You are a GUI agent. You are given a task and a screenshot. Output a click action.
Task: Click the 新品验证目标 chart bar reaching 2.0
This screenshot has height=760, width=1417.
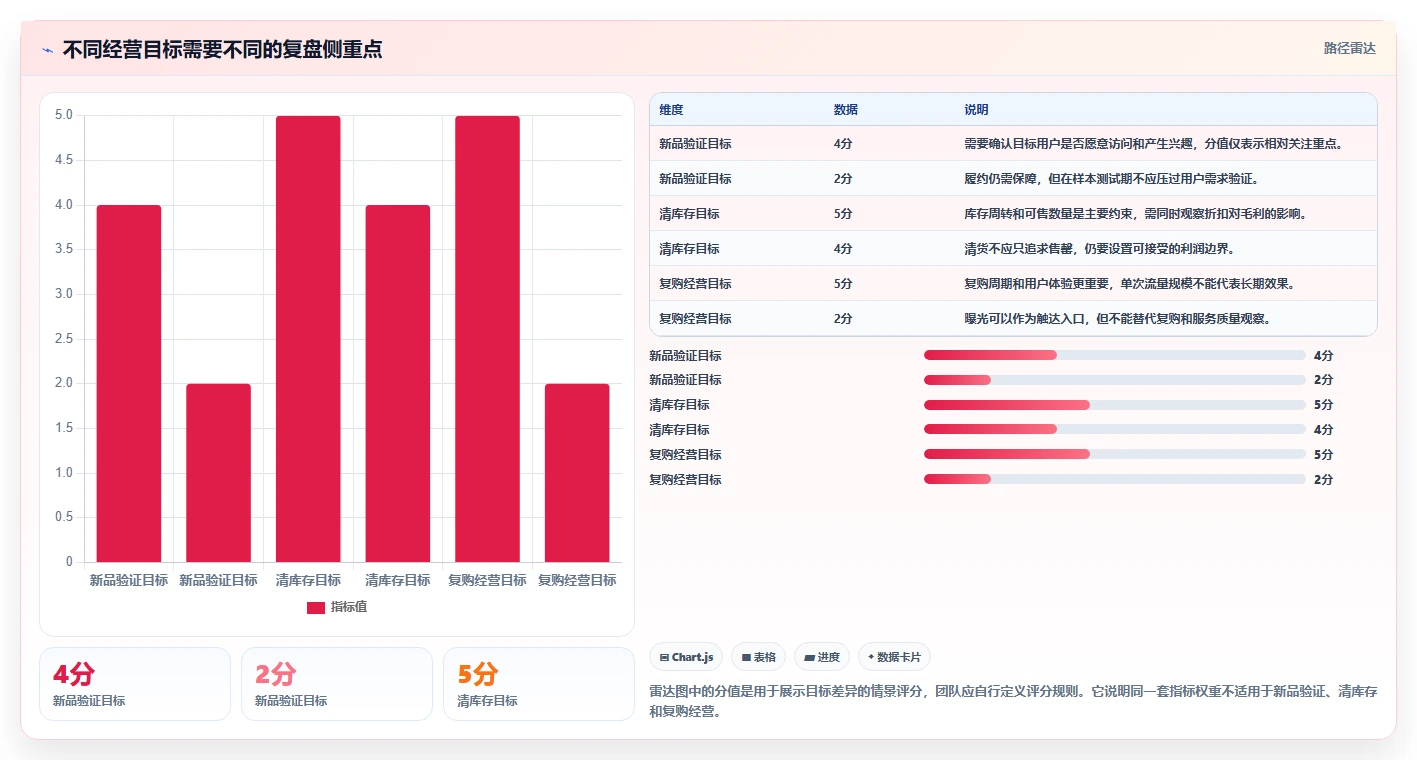218,473
